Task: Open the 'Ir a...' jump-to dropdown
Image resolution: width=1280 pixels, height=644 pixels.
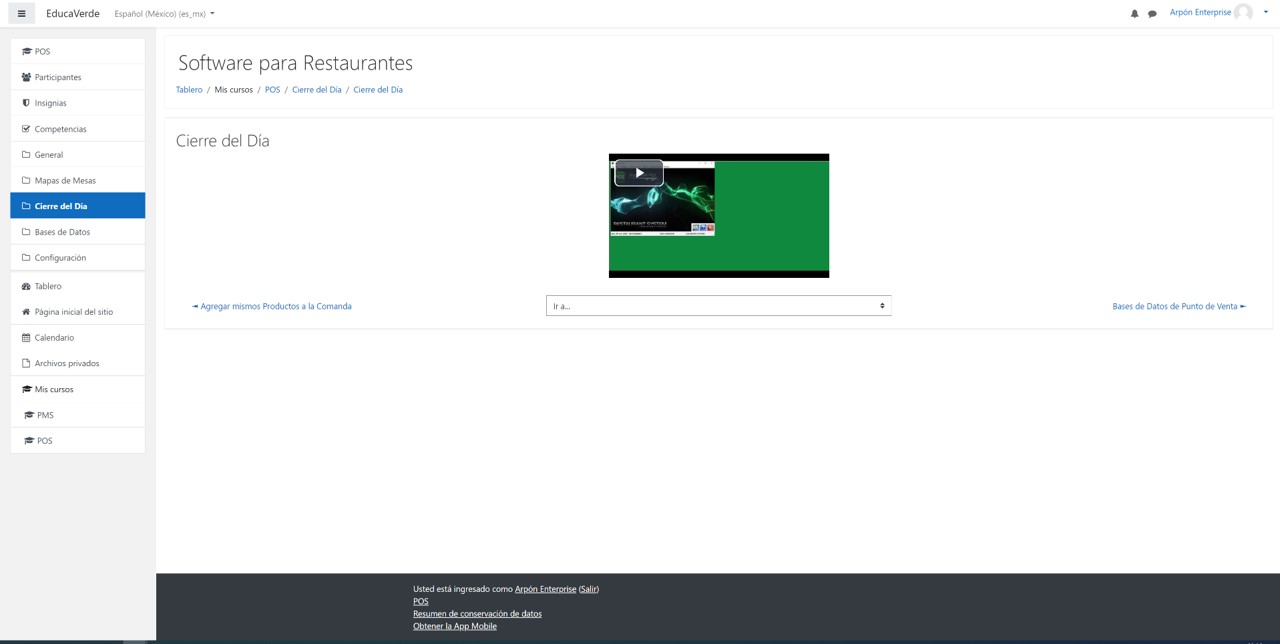Action: tap(718, 306)
